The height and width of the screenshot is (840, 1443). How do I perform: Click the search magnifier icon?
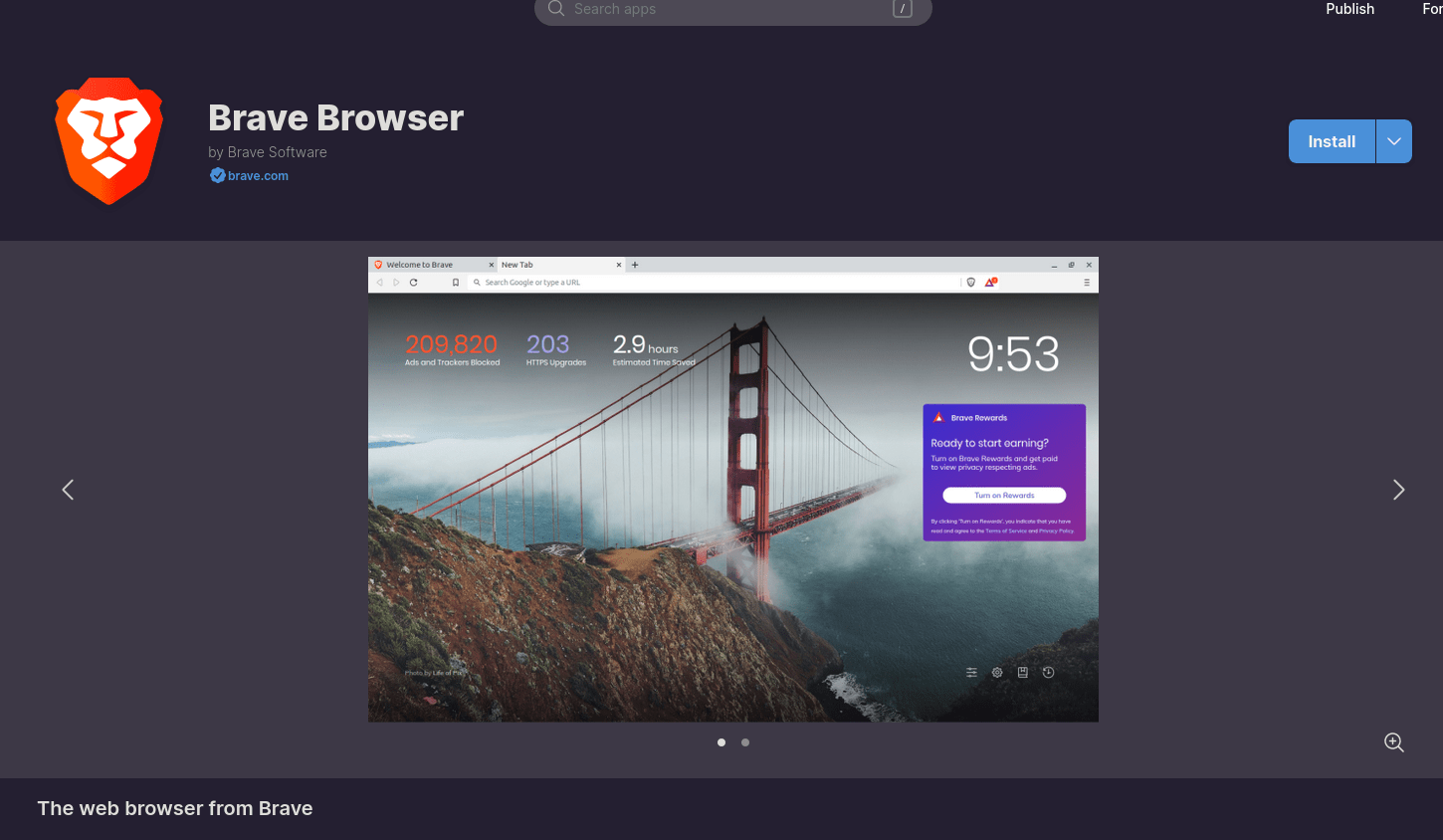pos(556,8)
